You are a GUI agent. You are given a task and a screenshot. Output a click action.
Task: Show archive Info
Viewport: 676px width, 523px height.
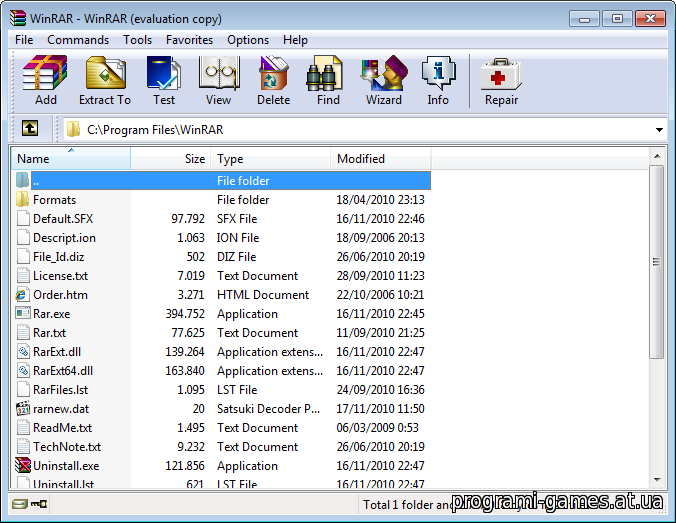point(438,81)
